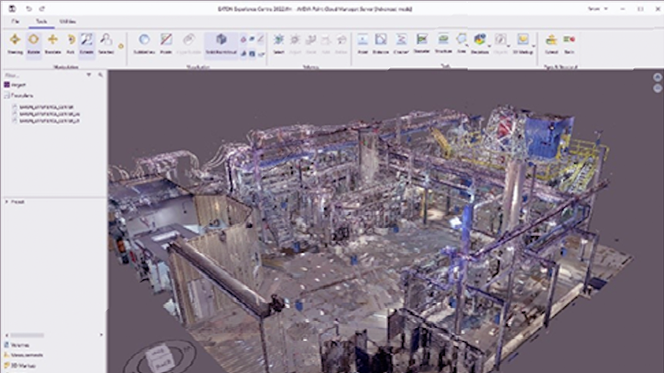Click the 3D Markup tool icon

tap(523, 39)
